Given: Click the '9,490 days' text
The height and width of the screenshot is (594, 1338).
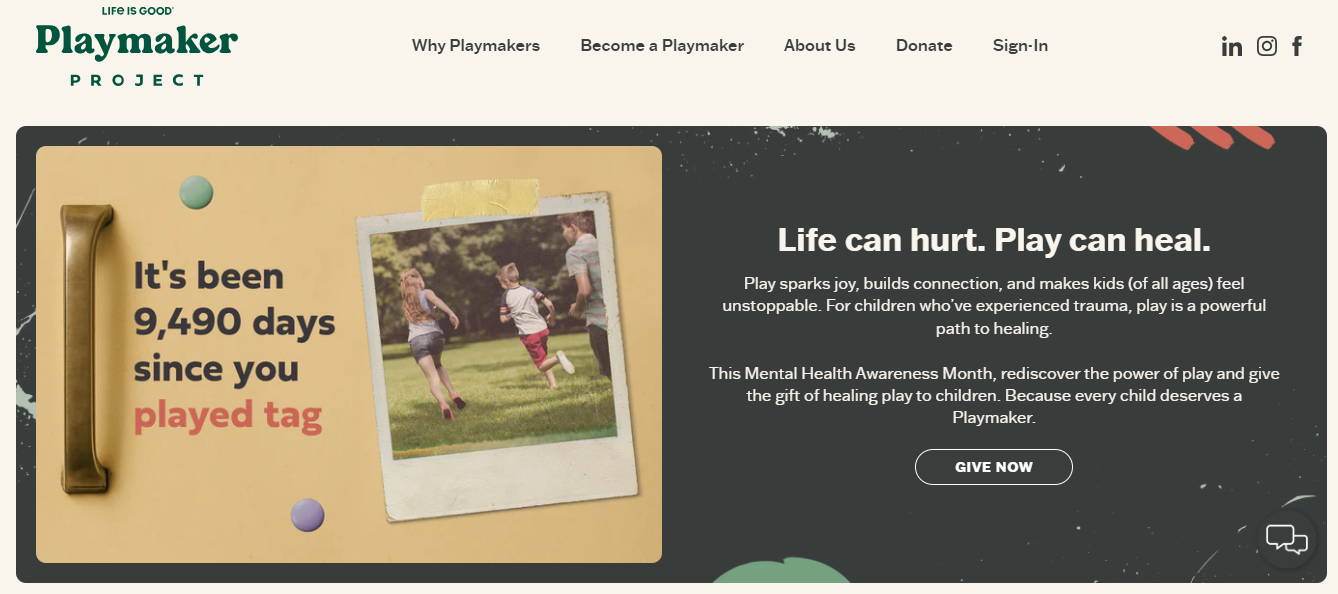Looking at the screenshot, I should tap(234, 322).
